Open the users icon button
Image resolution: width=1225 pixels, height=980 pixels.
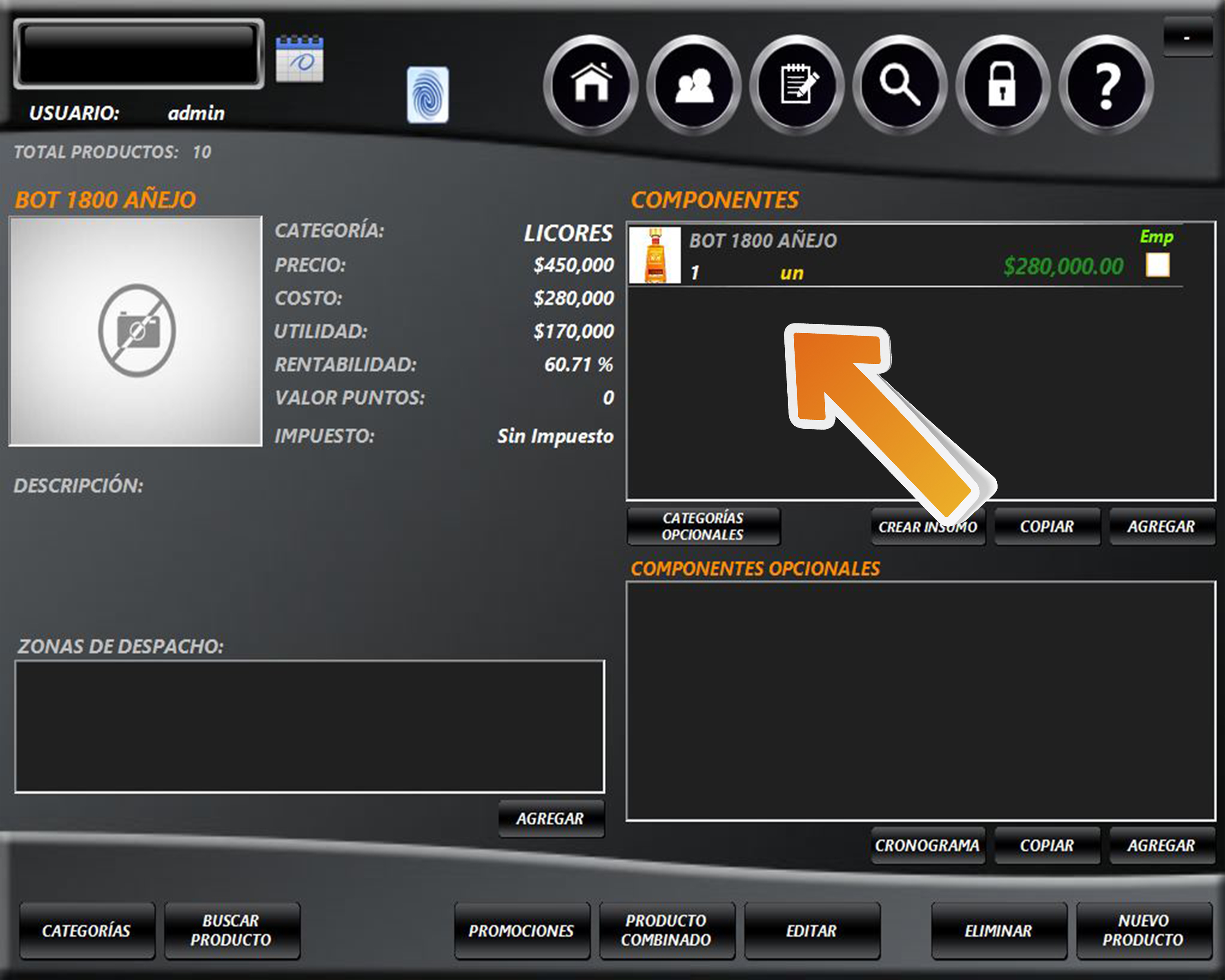click(694, 85)
